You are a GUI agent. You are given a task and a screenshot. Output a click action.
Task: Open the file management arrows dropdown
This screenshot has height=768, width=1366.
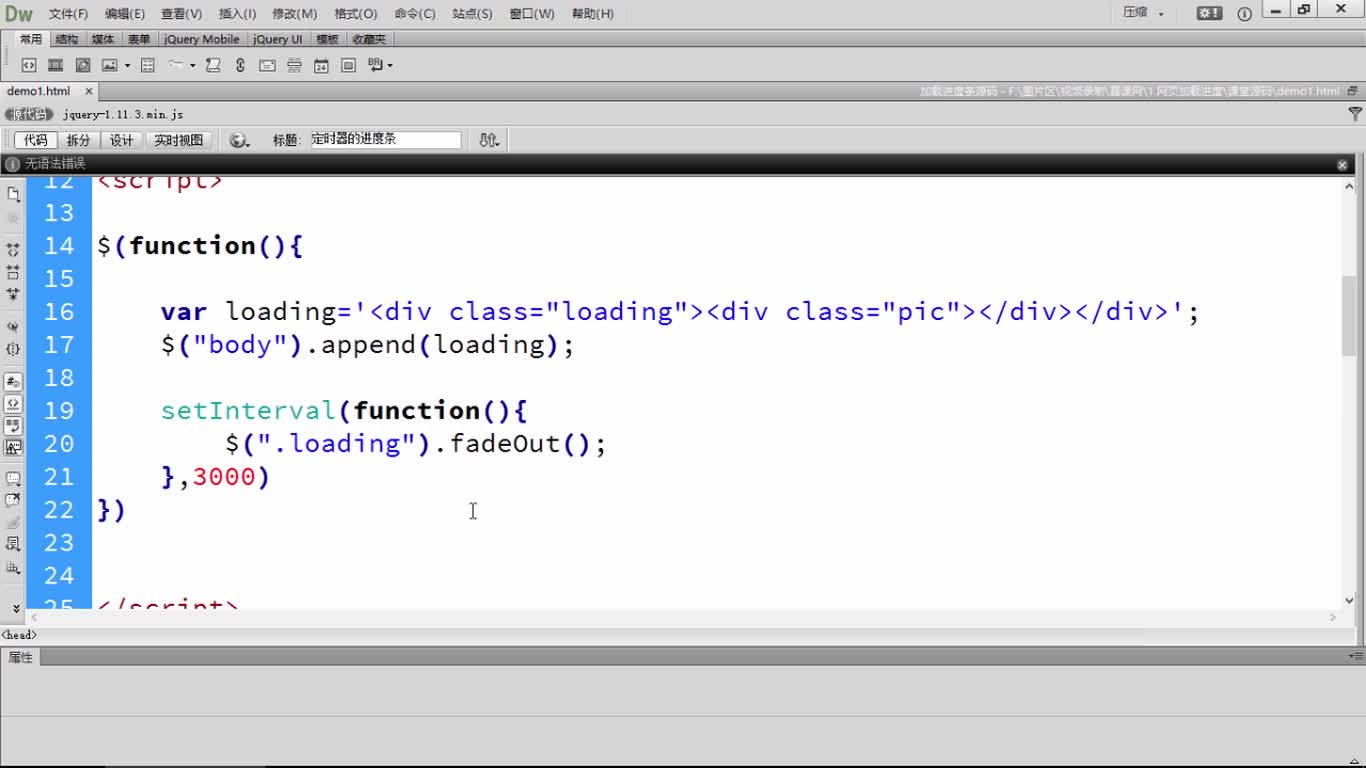[x=489, y=141]
